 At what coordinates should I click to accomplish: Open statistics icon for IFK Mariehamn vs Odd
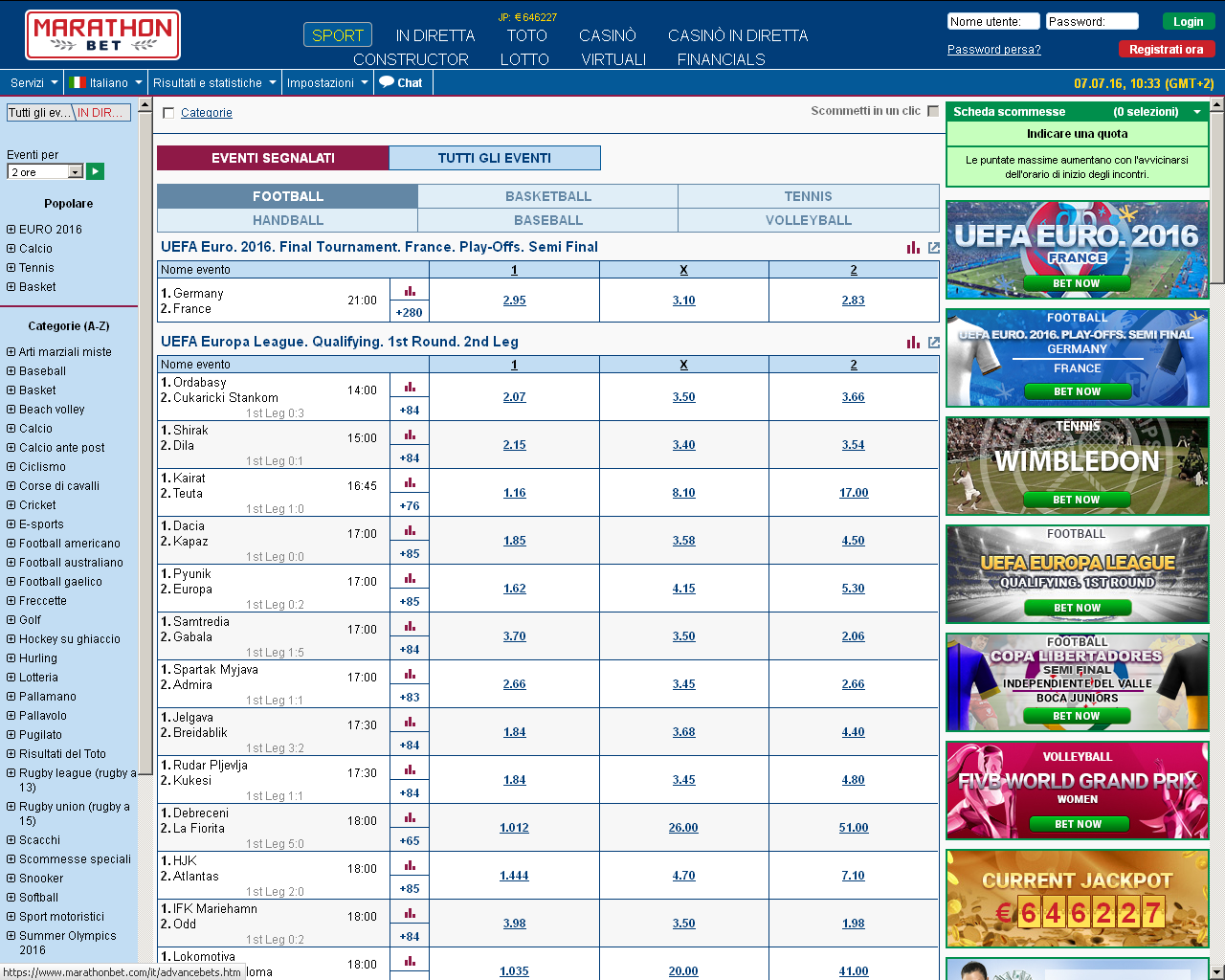pos(410,913)
